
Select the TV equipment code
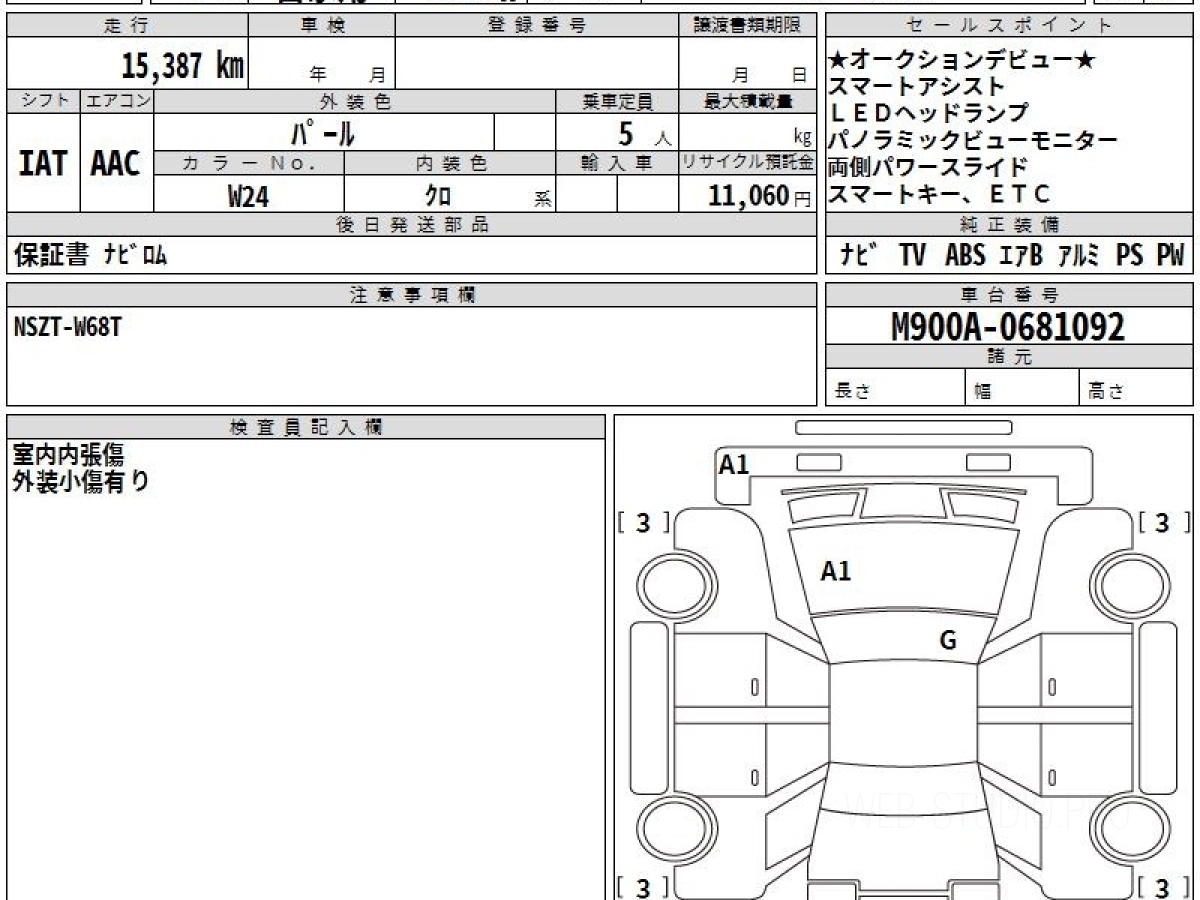coord(912,256)
